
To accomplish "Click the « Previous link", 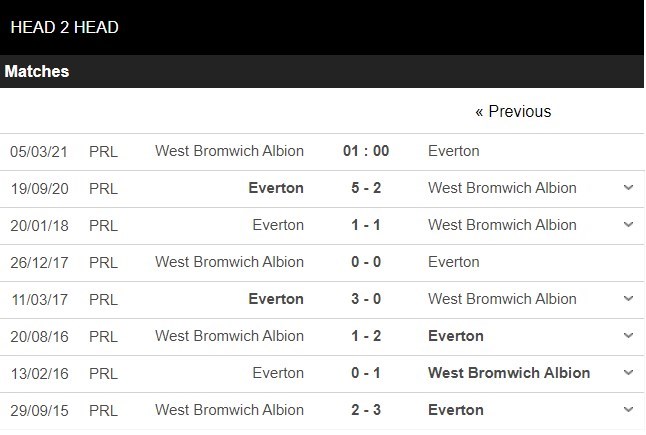I will tap(513, 111).
